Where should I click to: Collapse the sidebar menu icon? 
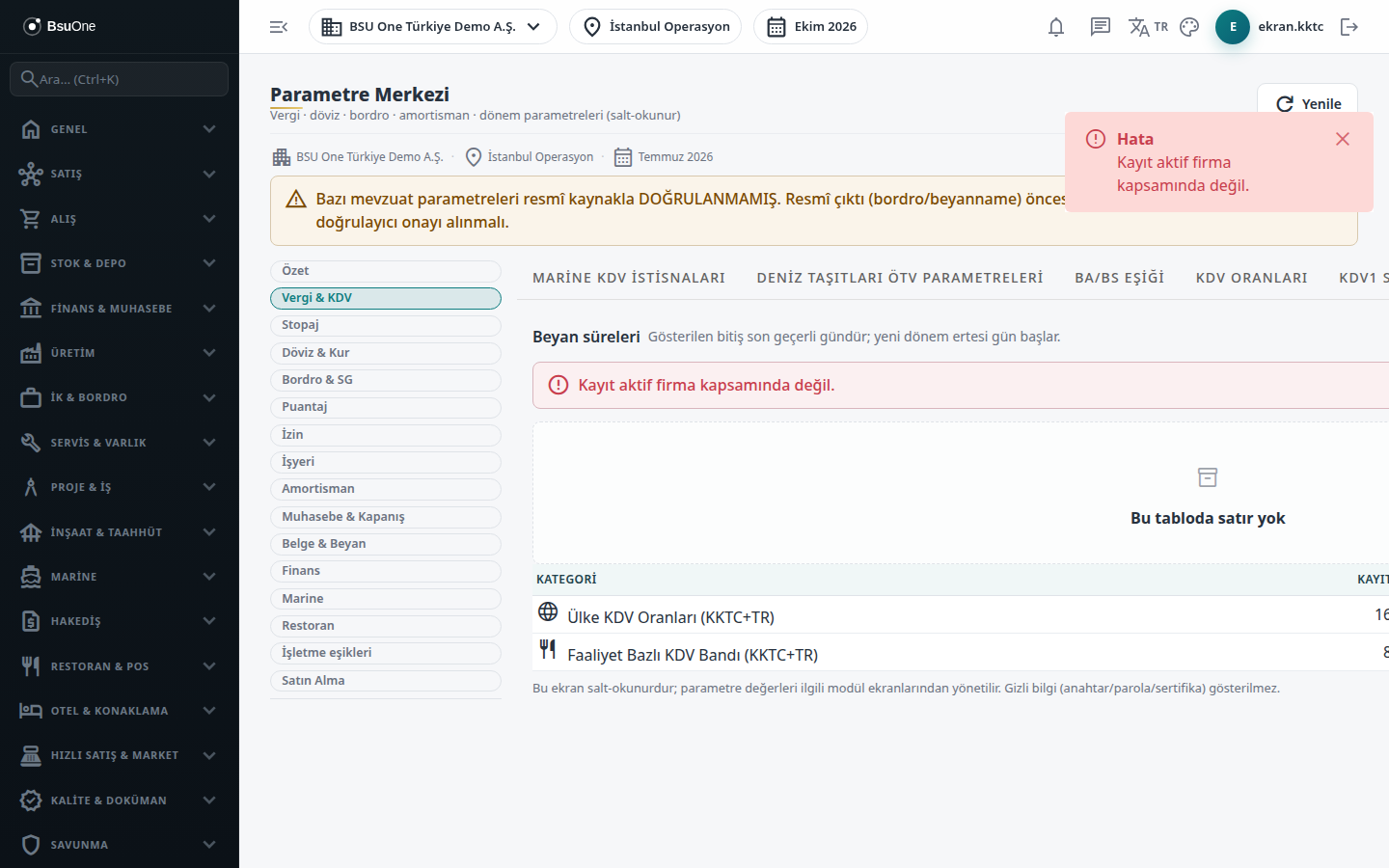279,27
